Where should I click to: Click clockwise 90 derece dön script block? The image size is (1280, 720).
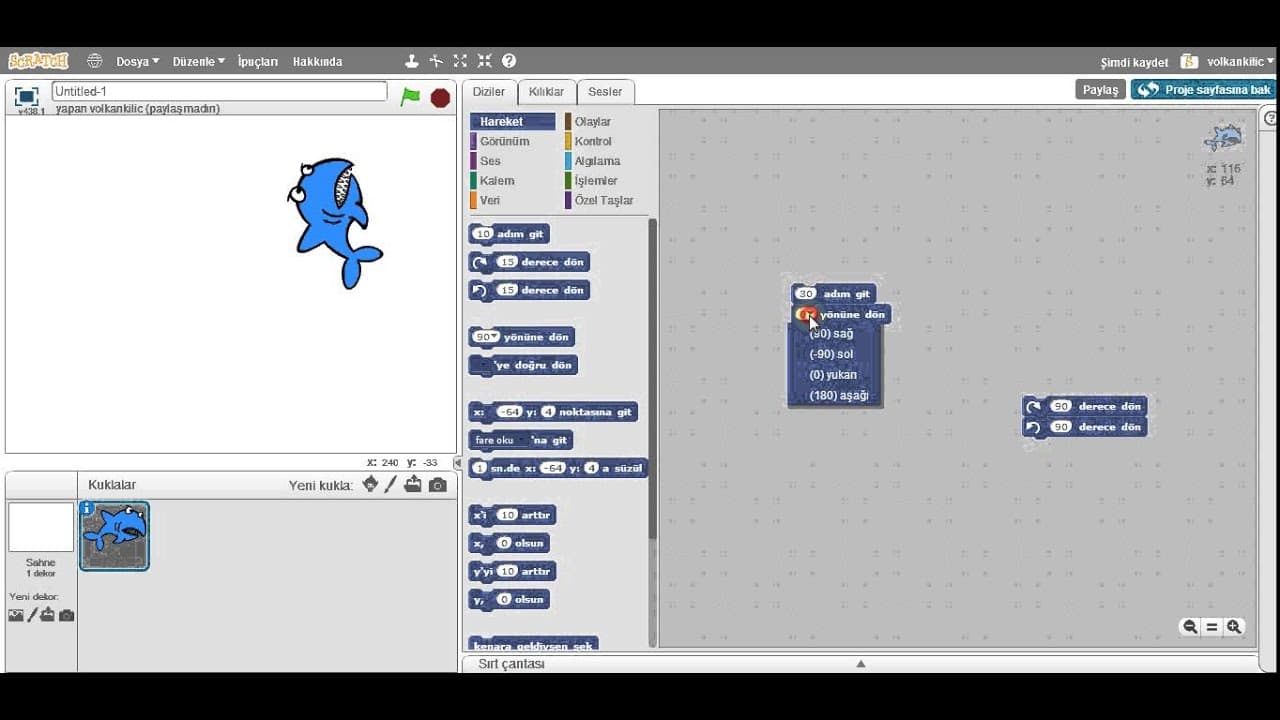[1085, 407]
